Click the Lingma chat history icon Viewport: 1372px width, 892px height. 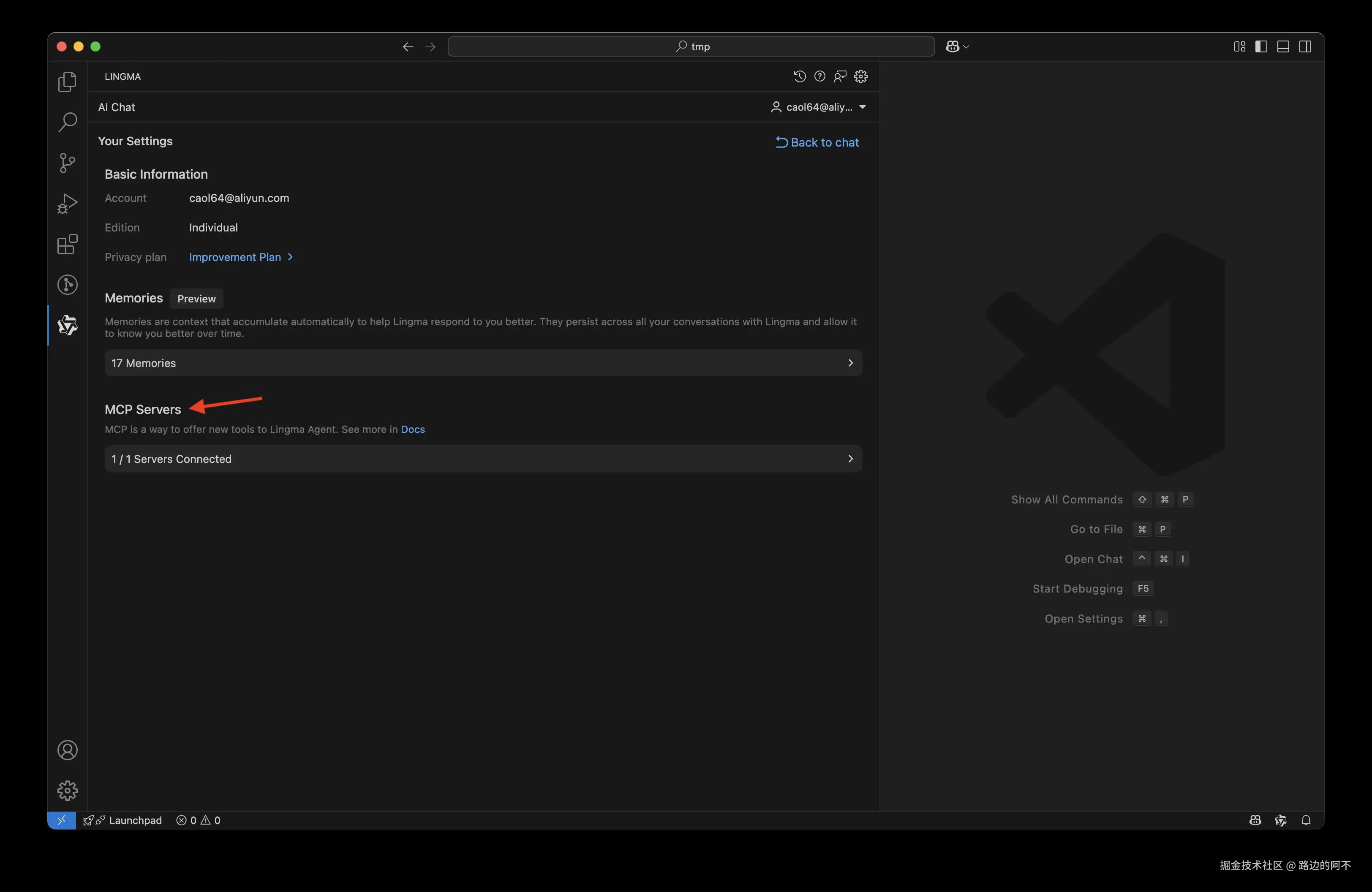click(799, 76)
